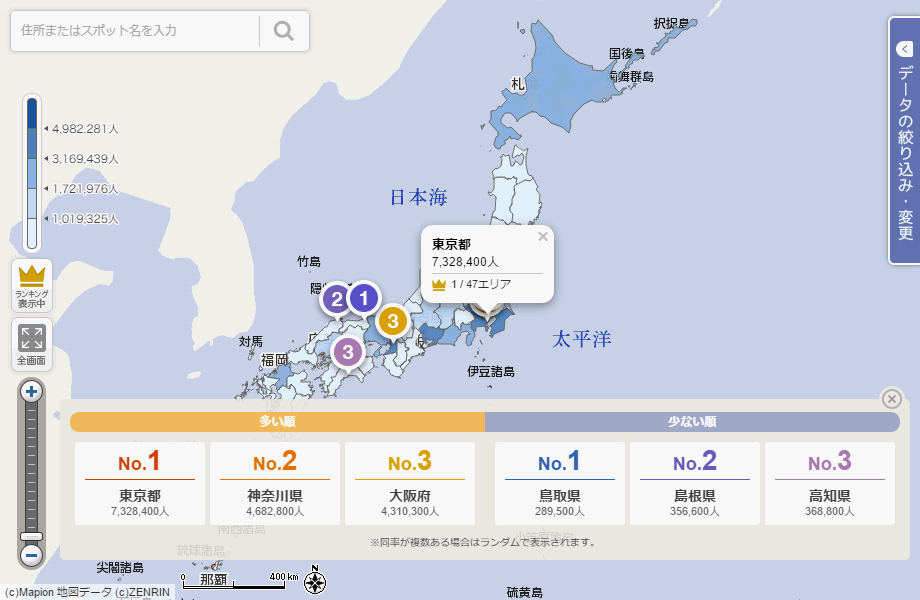Click the address or spot search field
Screen dimensions: 920x600
(x=135, y=31)
